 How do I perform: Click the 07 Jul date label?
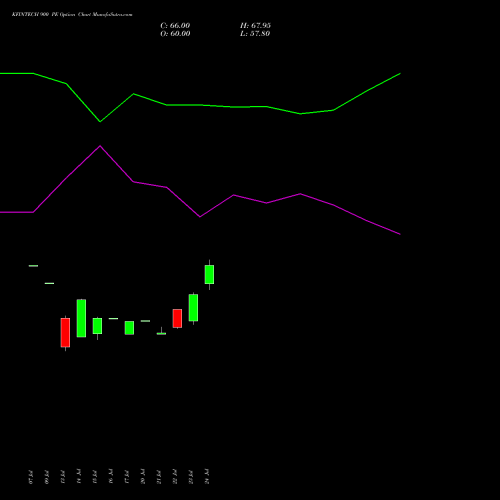coord(31,477)
